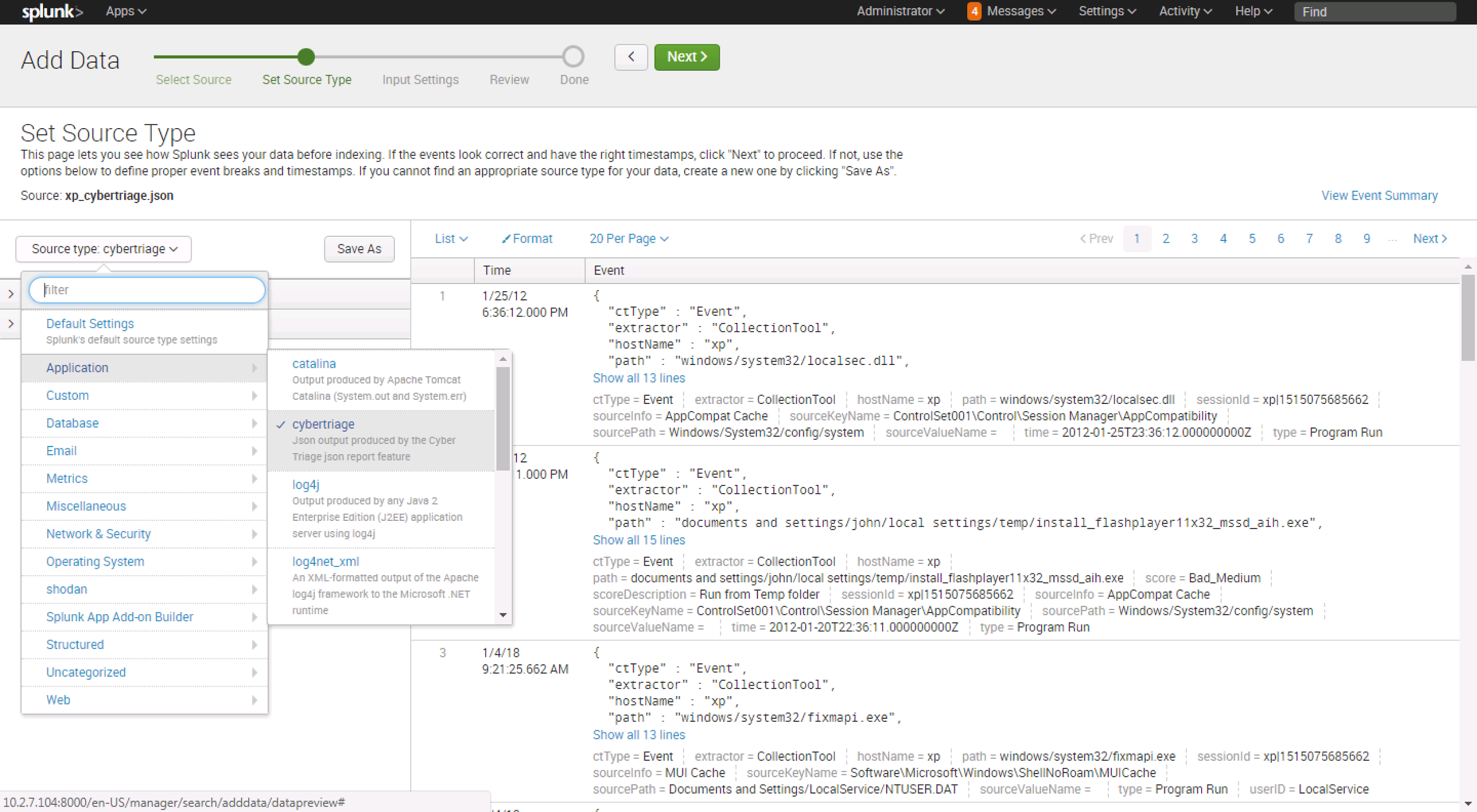This screenshot has height=812, width=1477.
Task: Expand the Operating System category
Action: pos(144,562)
